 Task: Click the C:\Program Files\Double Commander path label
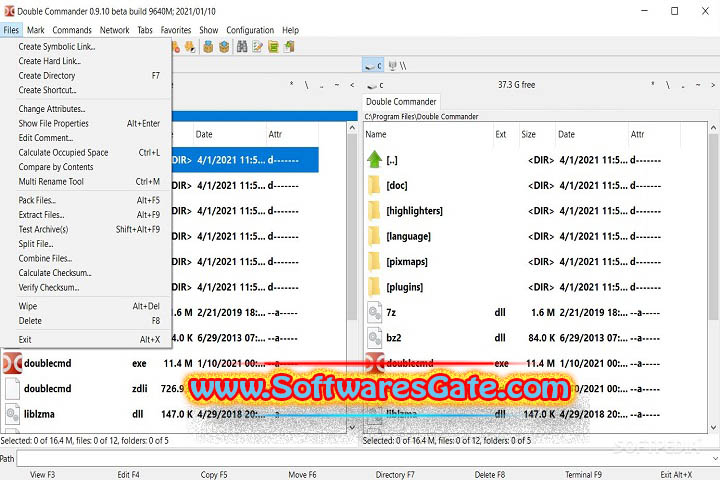pos(421,117)
